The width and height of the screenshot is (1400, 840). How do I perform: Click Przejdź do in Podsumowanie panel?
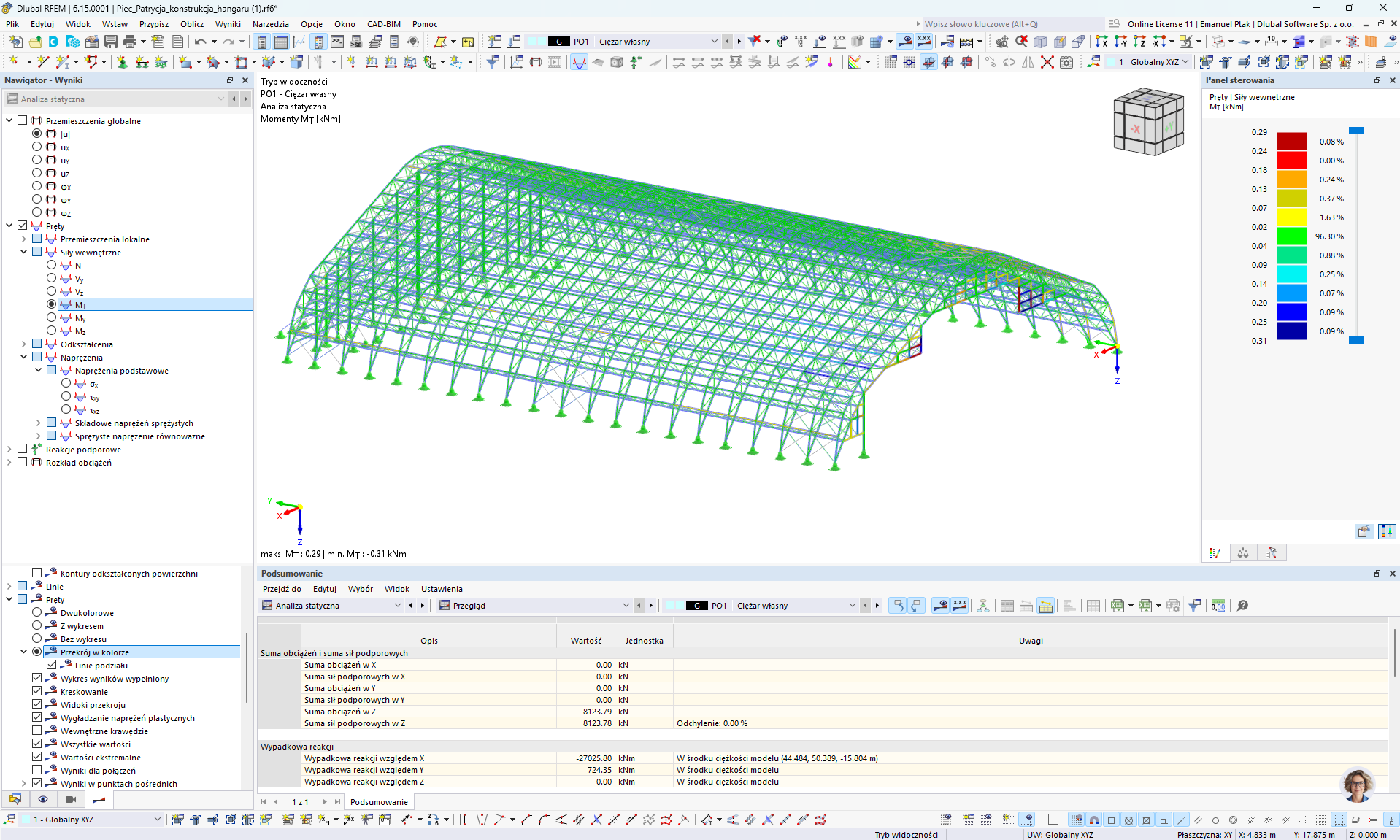(x=282, y=589)
